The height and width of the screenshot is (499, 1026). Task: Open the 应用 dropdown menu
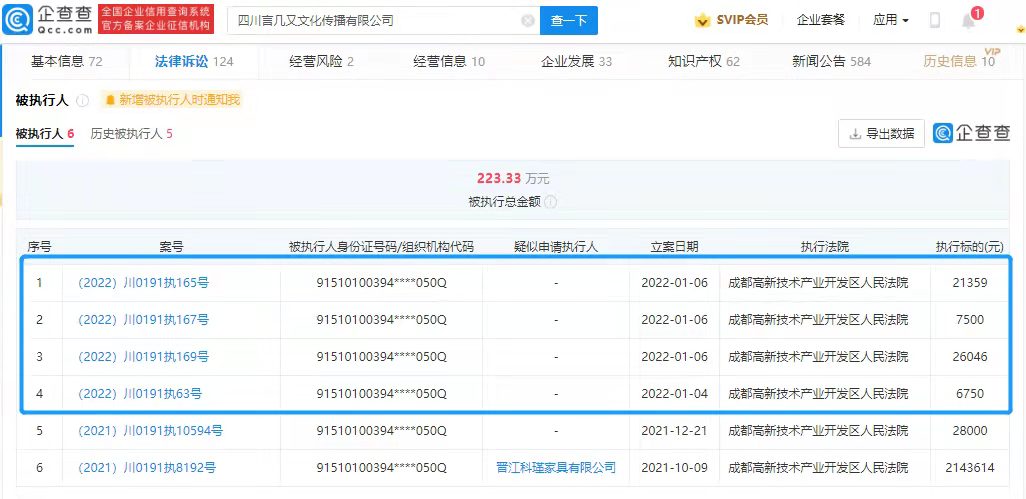pyautogui.click(x=891, y=20)
